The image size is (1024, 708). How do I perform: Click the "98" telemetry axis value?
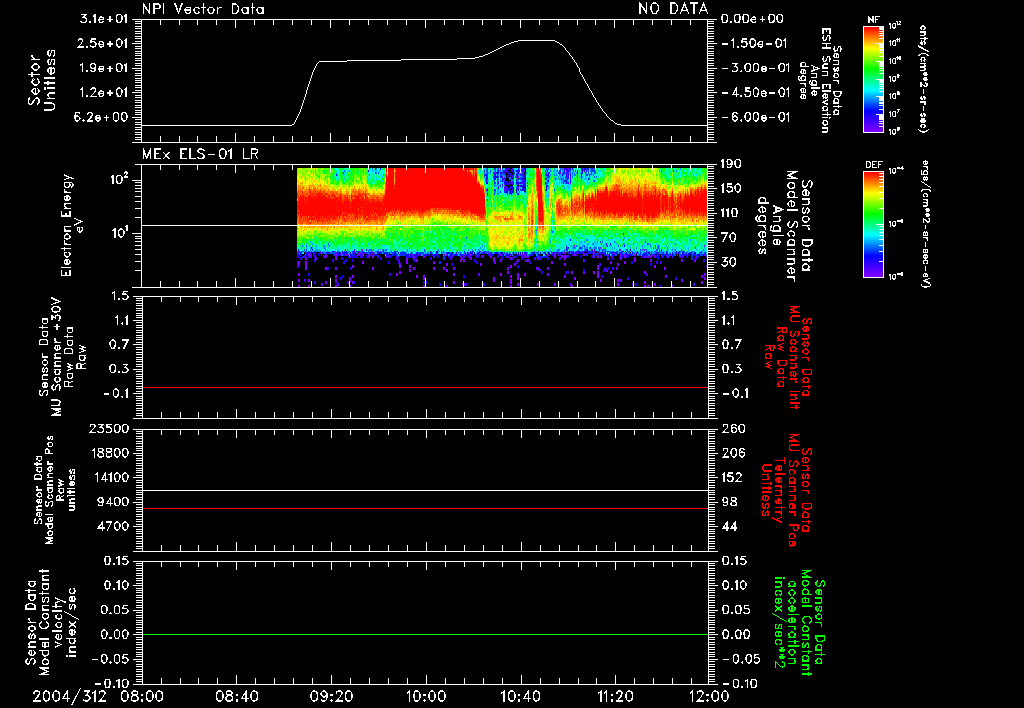click(x=728, y=502)
